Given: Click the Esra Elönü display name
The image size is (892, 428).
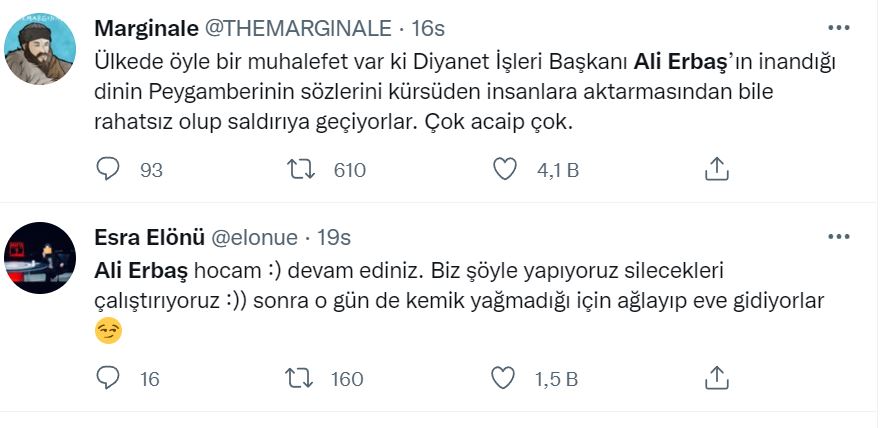Looking at the screenshot, I should click(x=149, y=237).
